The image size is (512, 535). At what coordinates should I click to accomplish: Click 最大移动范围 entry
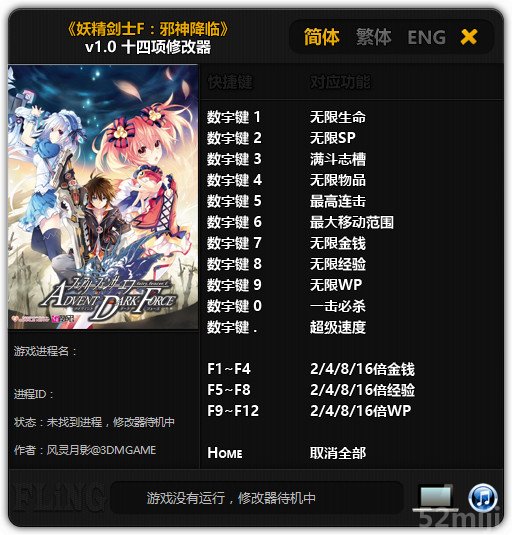tap(352, 222)
